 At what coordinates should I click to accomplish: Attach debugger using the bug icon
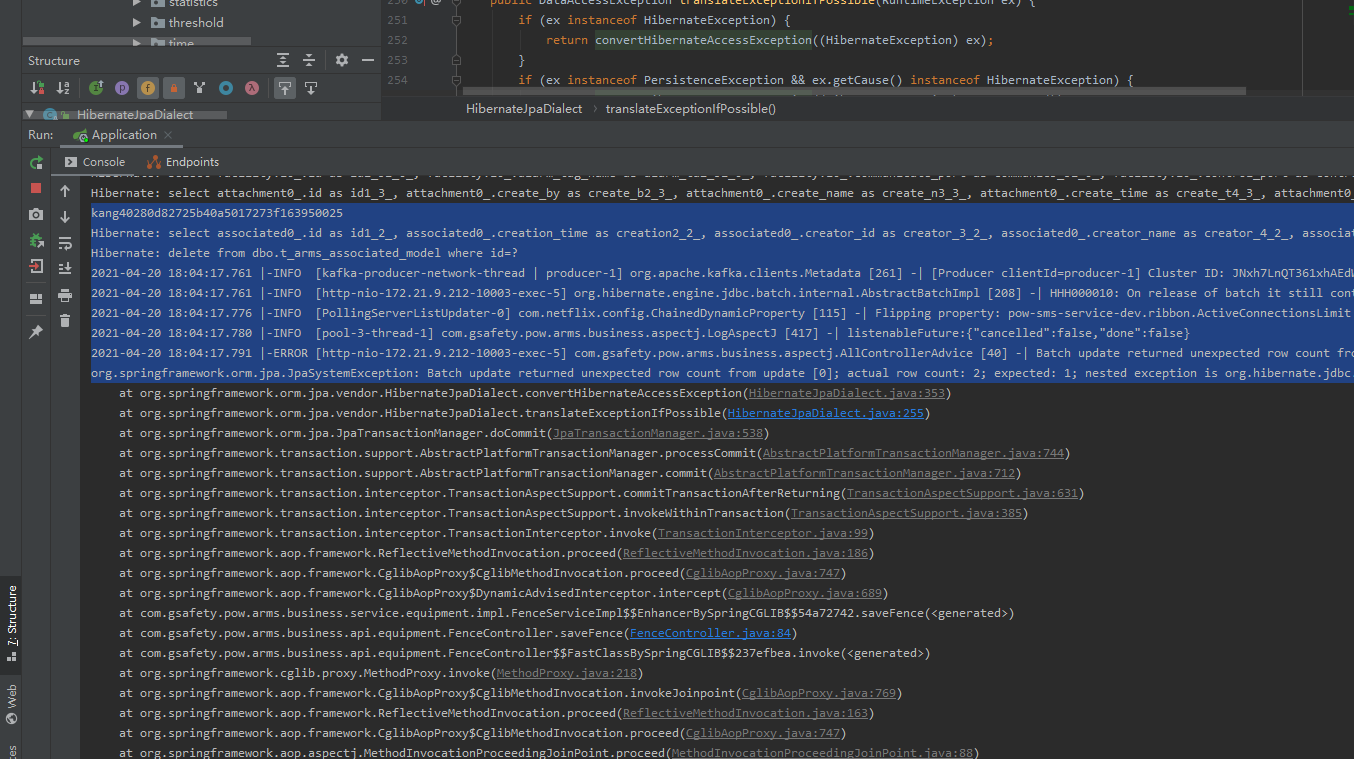[x=36, y=240]
